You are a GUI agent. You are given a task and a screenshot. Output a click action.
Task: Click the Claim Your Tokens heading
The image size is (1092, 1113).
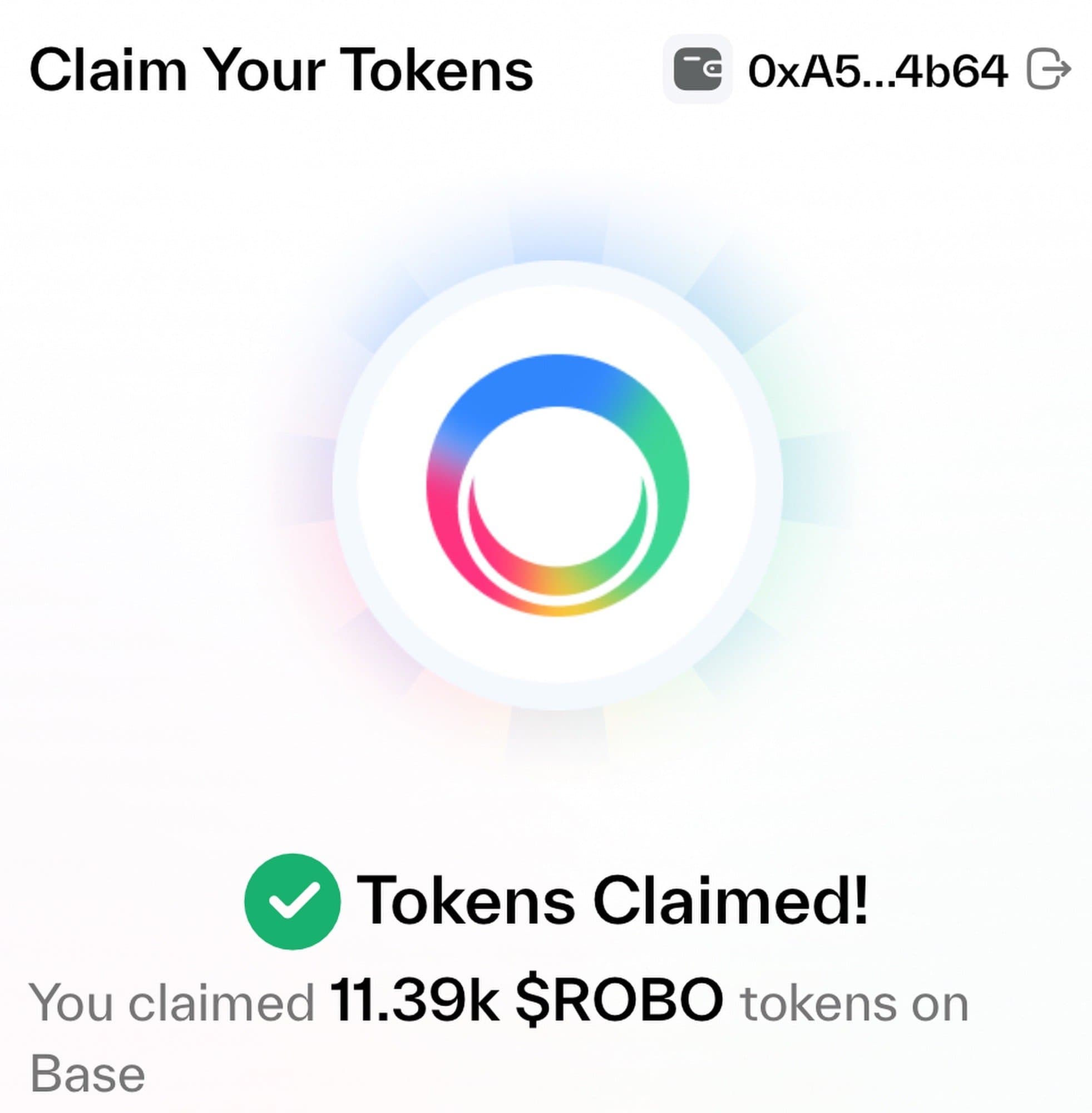tap(281, 71)
